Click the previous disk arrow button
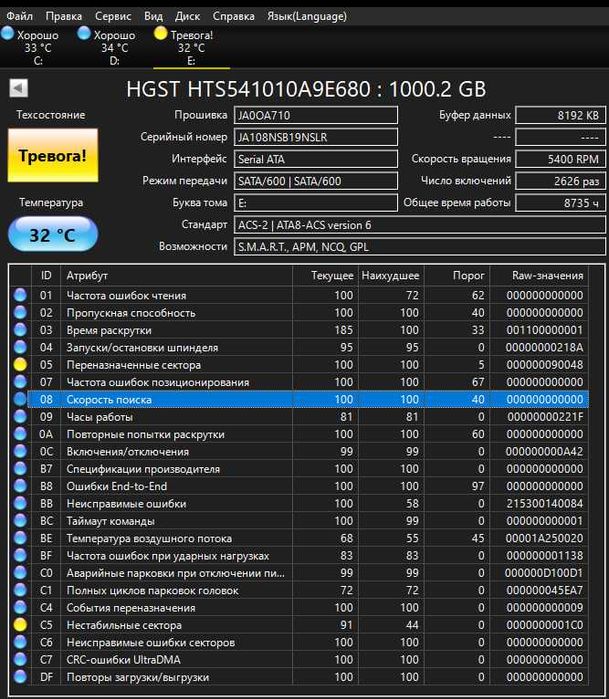Image resolution: width=609 pixels, height=699 pixels. [x=19, y=88]
